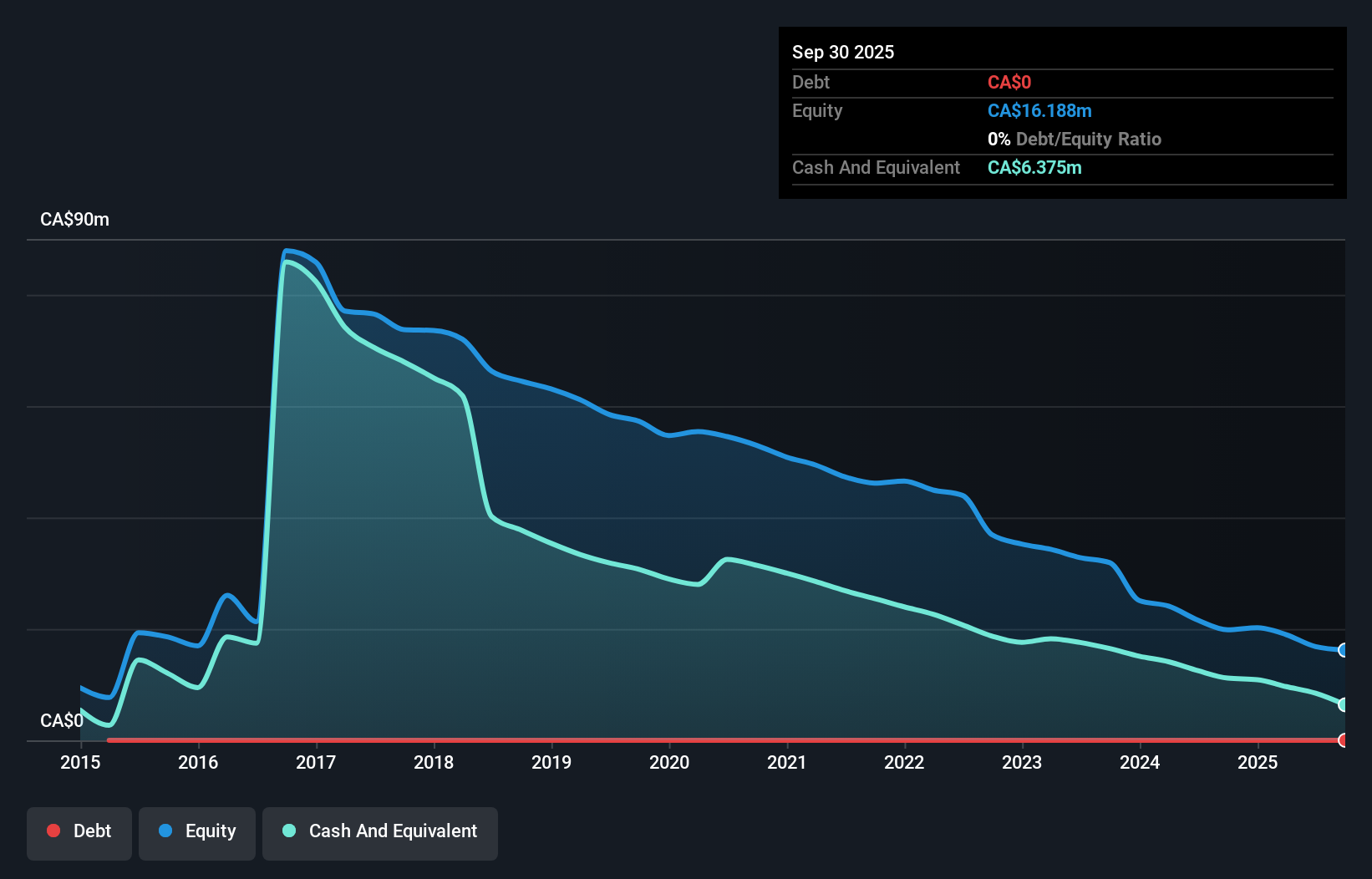The height and width of the screenshot is (879, 1372).
Task: Click the red Debt legend dot
Action: coord(53,831)
